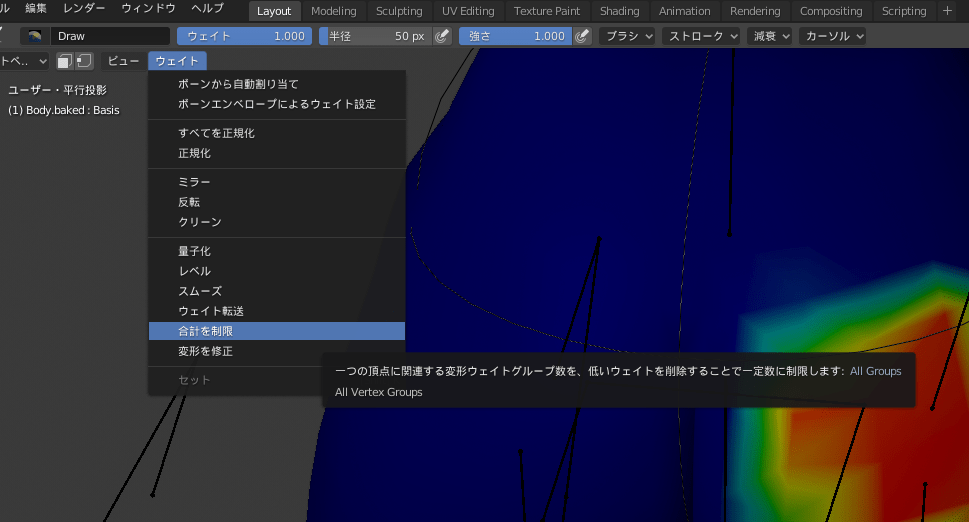Switch to the Sculpting workspace tab
Screen dimensions: 969x522
pos(399,11)
